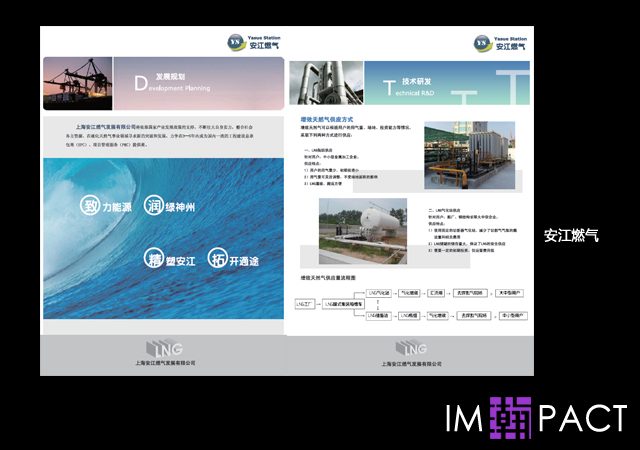Click the white 安江燃气 caption on black background

pyautogui.click(x=571, y=236)
